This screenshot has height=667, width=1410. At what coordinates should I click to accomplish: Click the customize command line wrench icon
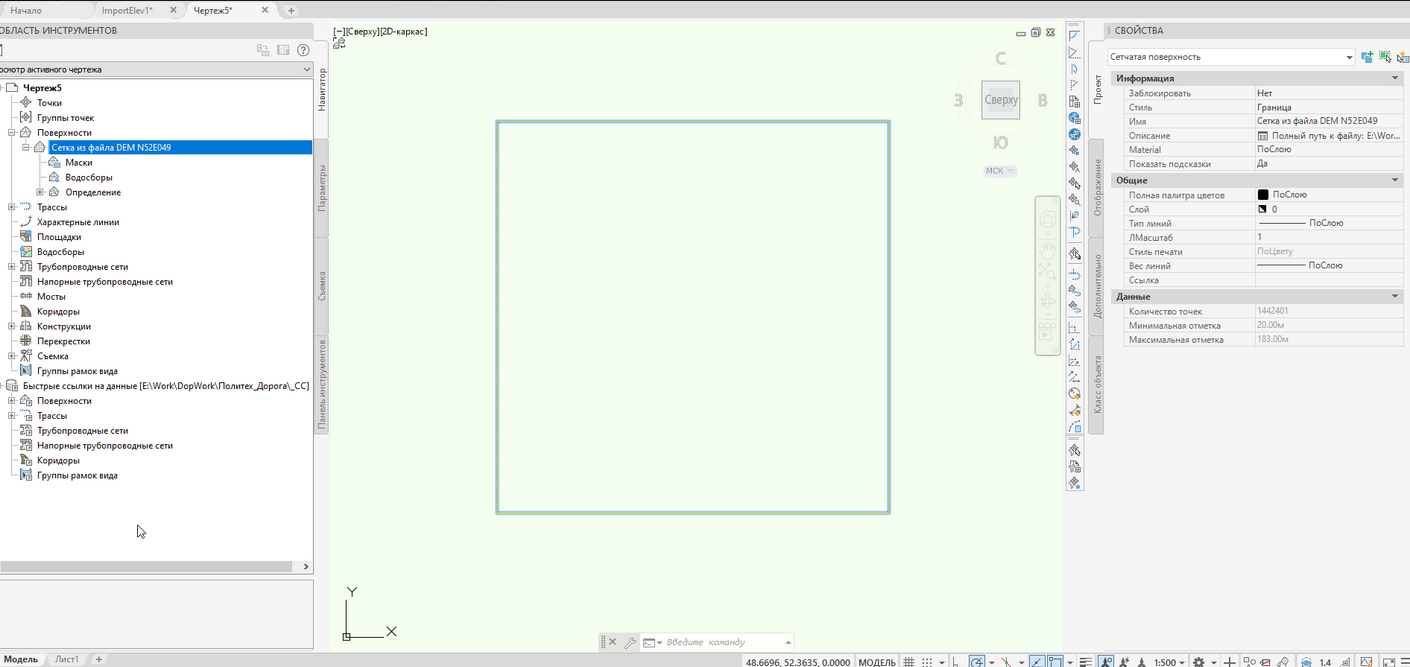click(x=630, y=642)
